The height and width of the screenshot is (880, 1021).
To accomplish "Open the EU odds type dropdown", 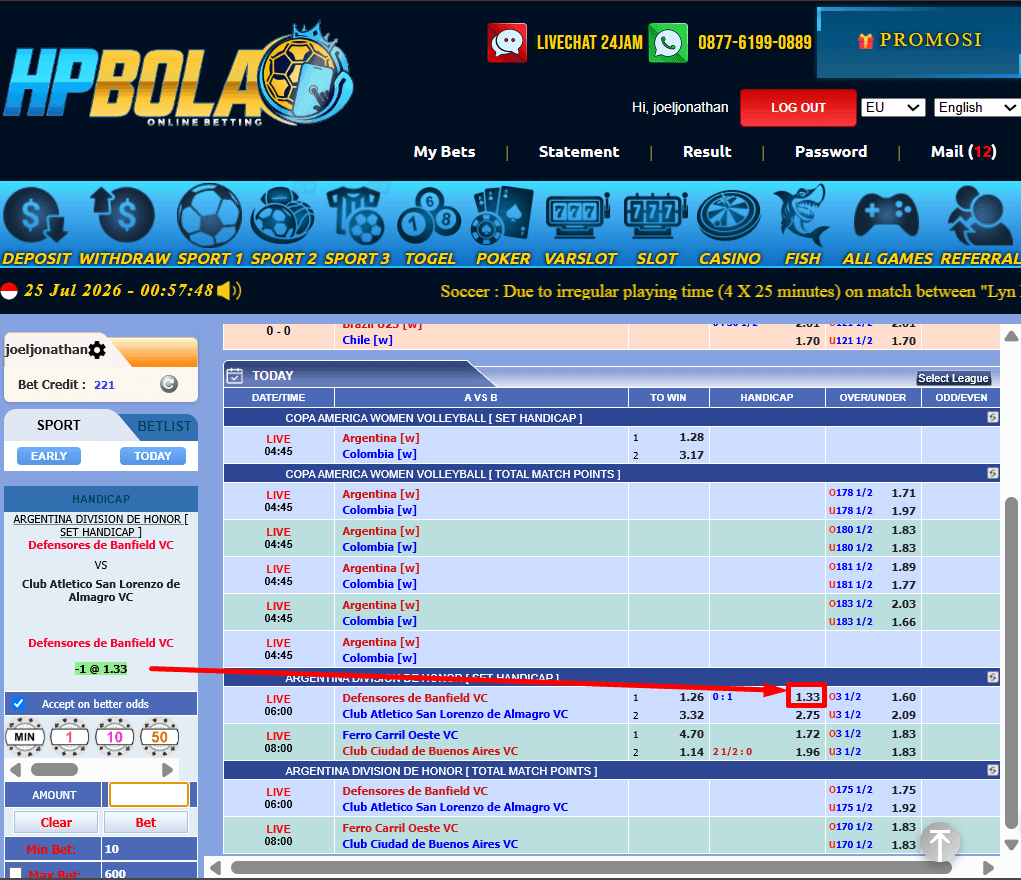I will pos(893,107).
